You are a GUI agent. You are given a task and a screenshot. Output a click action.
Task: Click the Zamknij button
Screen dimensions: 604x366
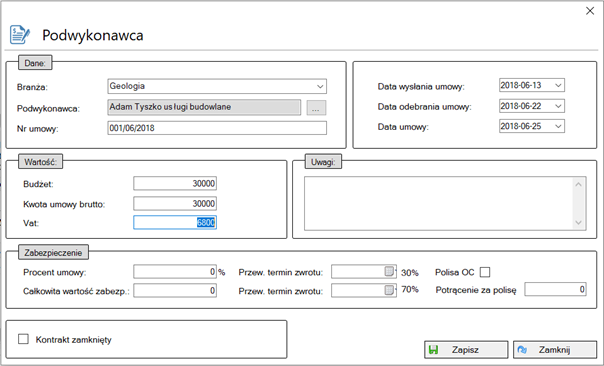[x=555, y=349]
